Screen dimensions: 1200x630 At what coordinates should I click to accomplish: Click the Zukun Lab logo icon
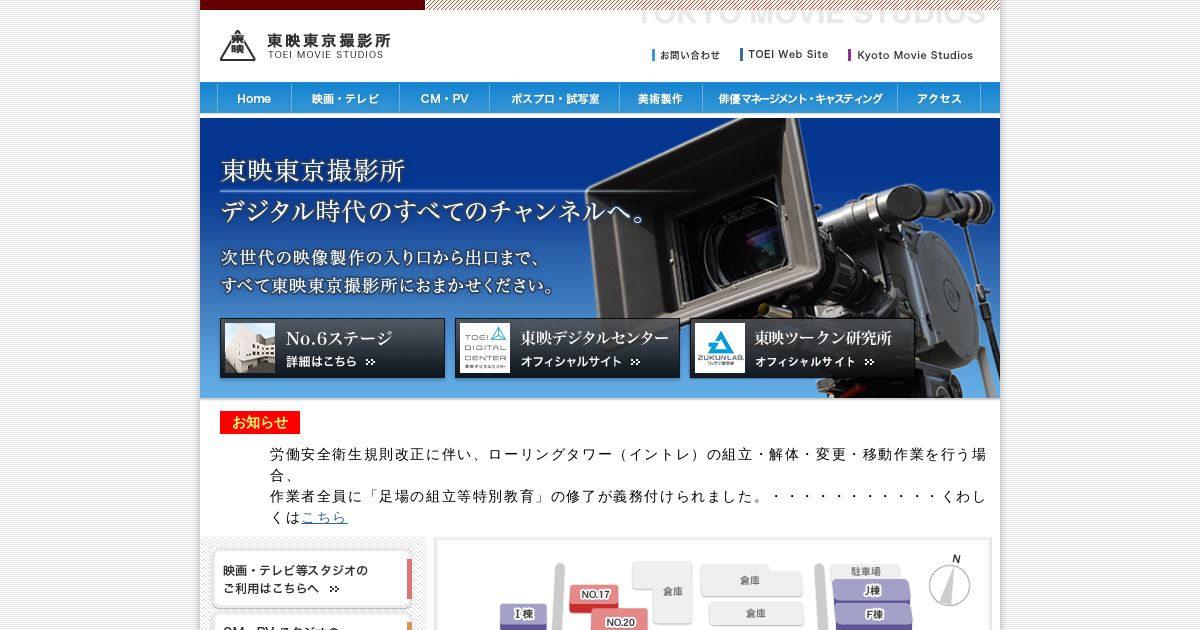720,348
